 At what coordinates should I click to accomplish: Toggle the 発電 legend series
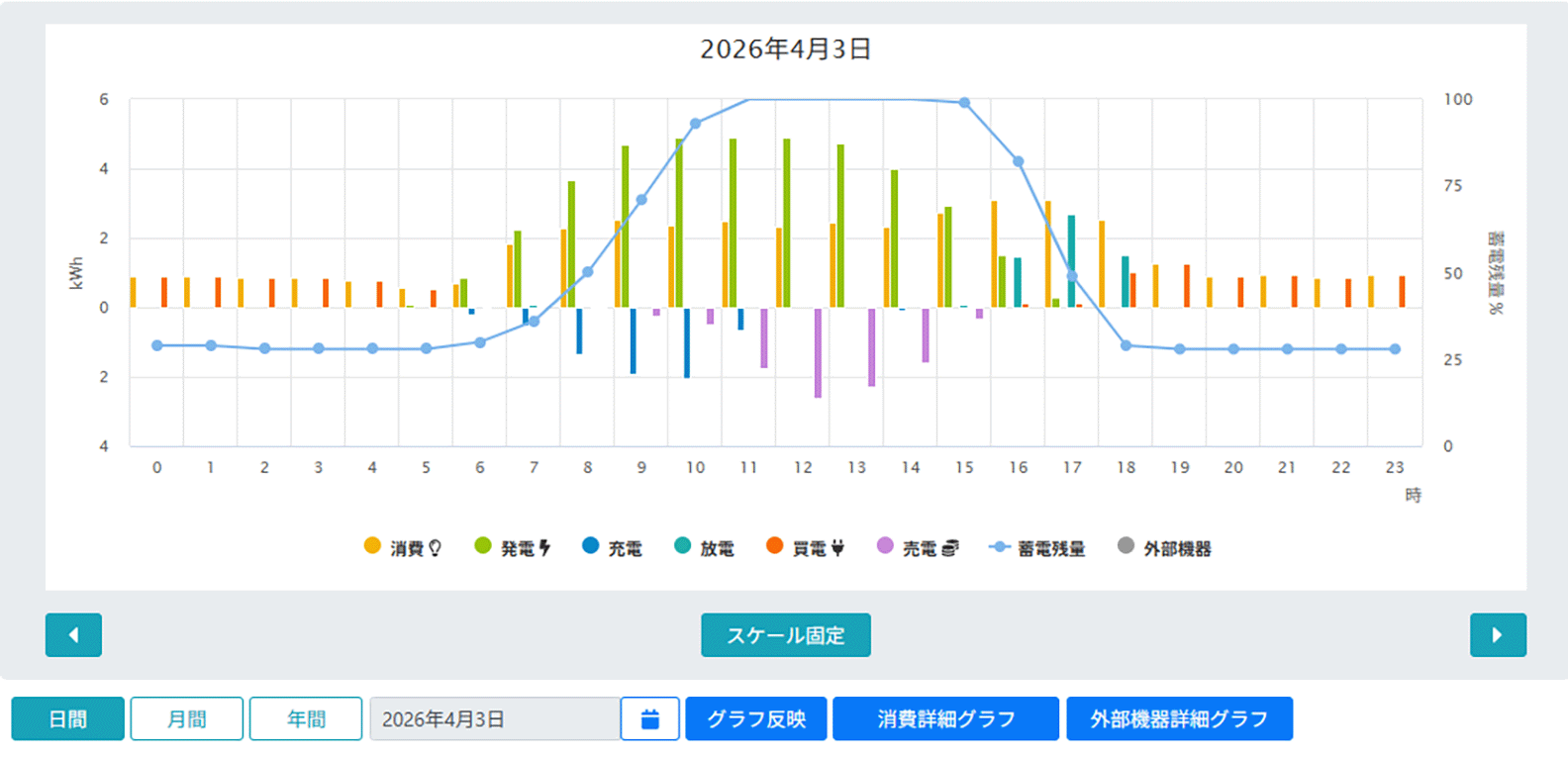click(513, 547)
